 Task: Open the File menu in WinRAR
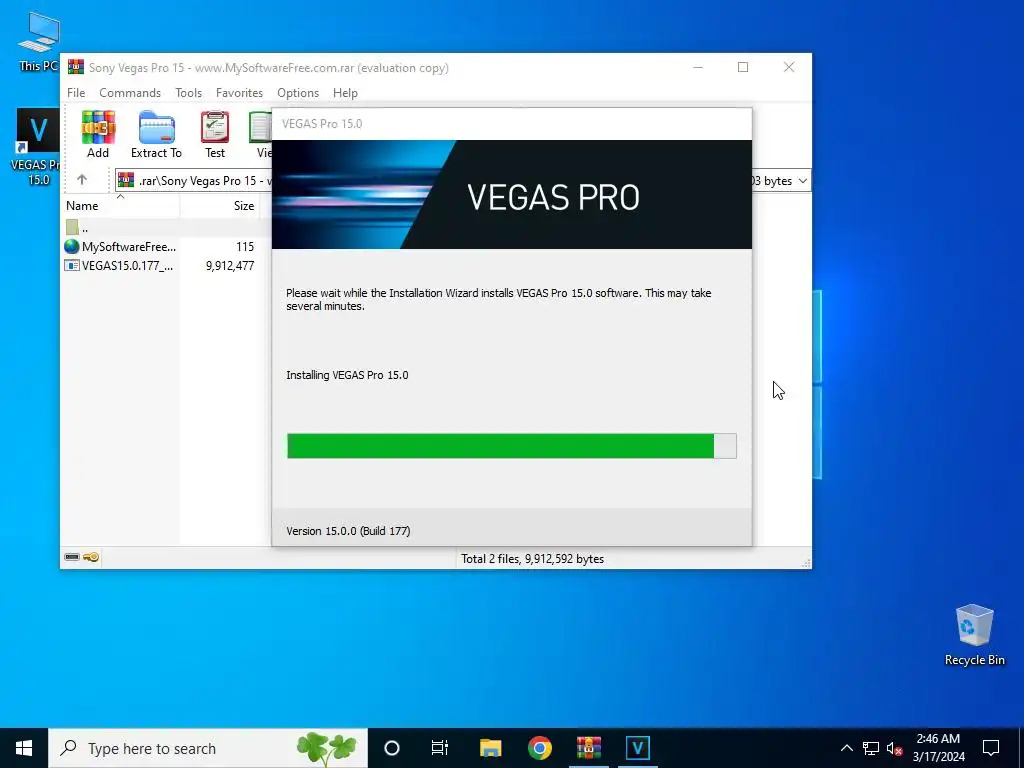pos(76,93)
